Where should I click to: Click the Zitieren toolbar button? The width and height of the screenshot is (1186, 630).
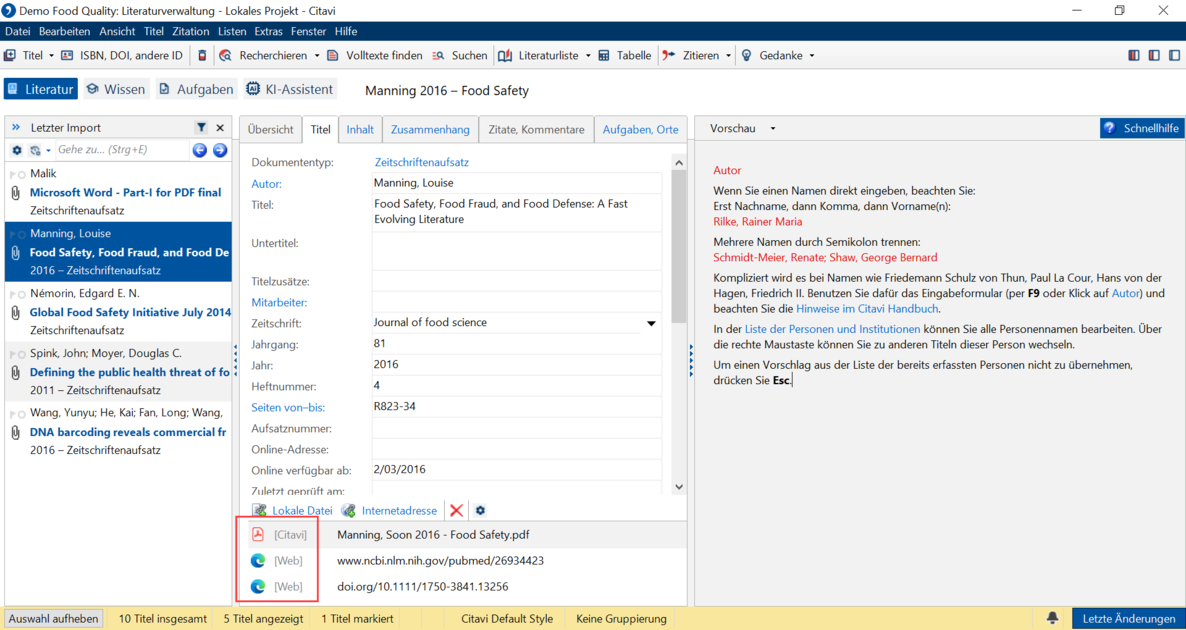tap(691, 55)
